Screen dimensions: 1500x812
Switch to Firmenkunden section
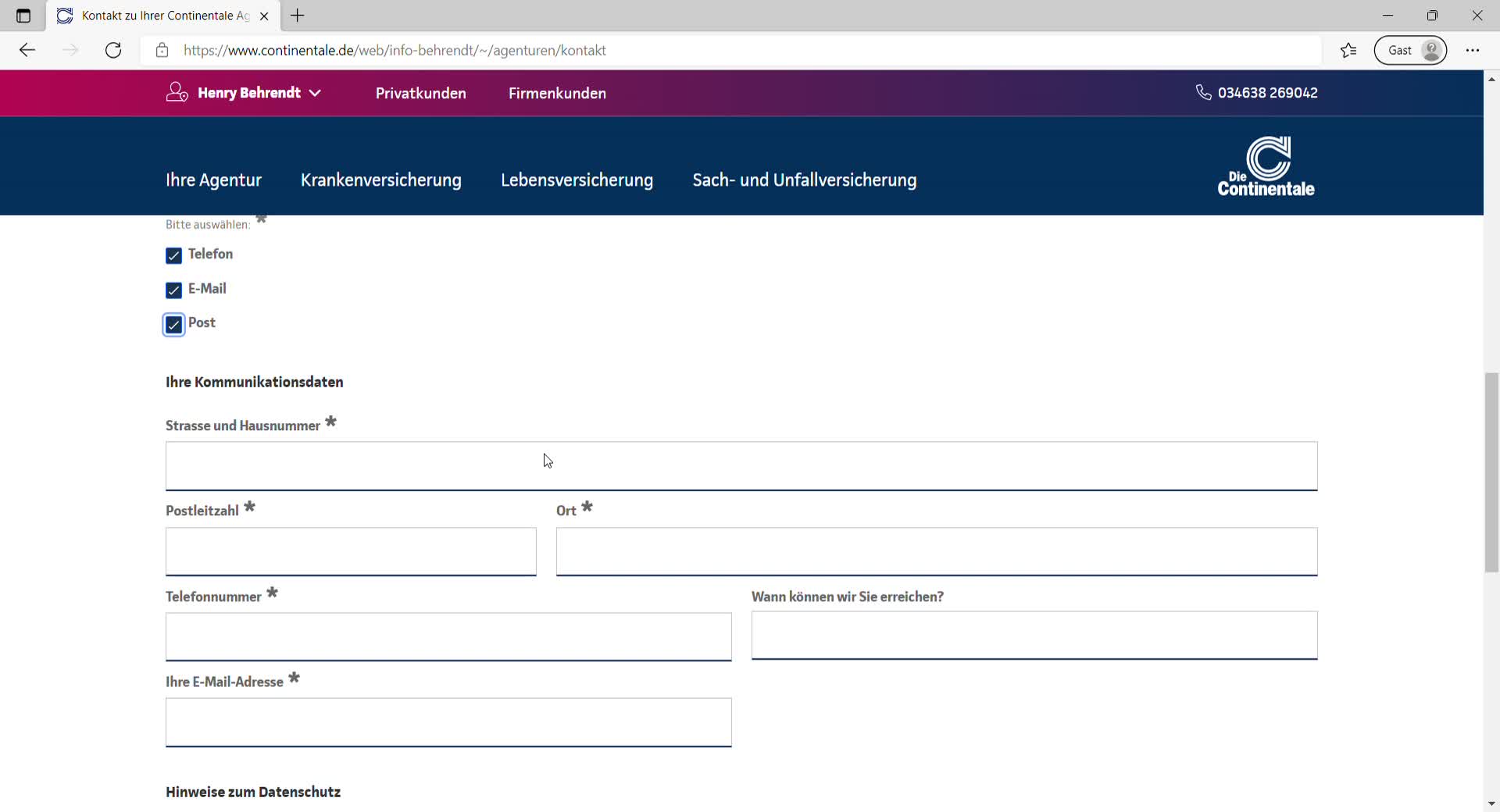pos(557,94)
